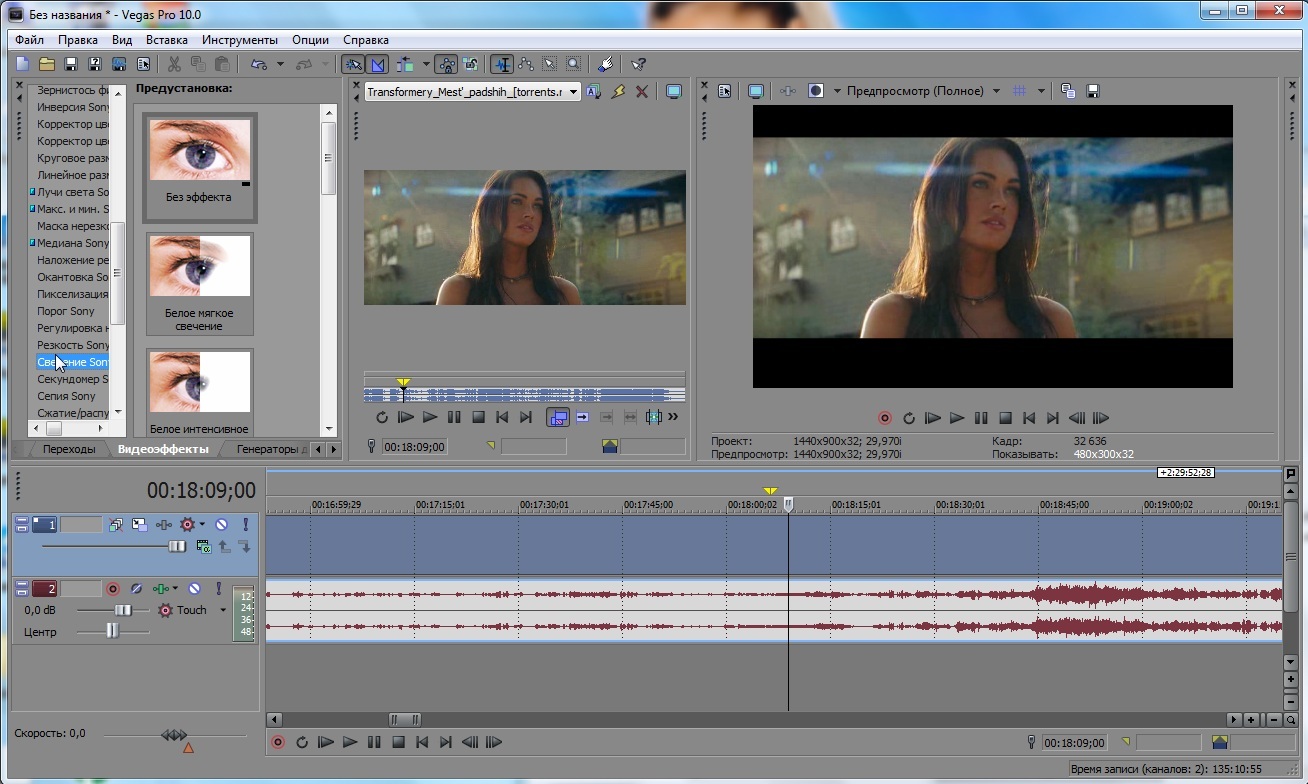1308x784 pixels.
Task: Arm audio track 2 for recording
Action: pos(113,589)
